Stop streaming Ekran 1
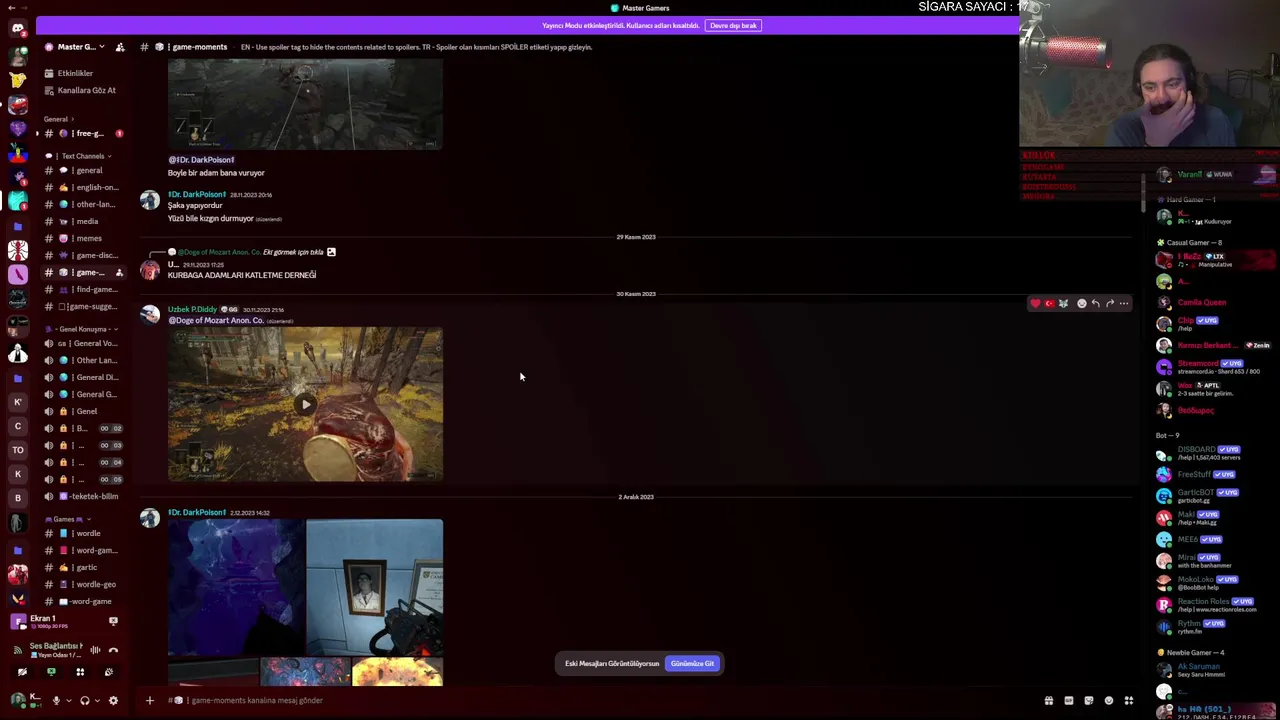The width and height of the screenshot is (1280, 720). 113,621
